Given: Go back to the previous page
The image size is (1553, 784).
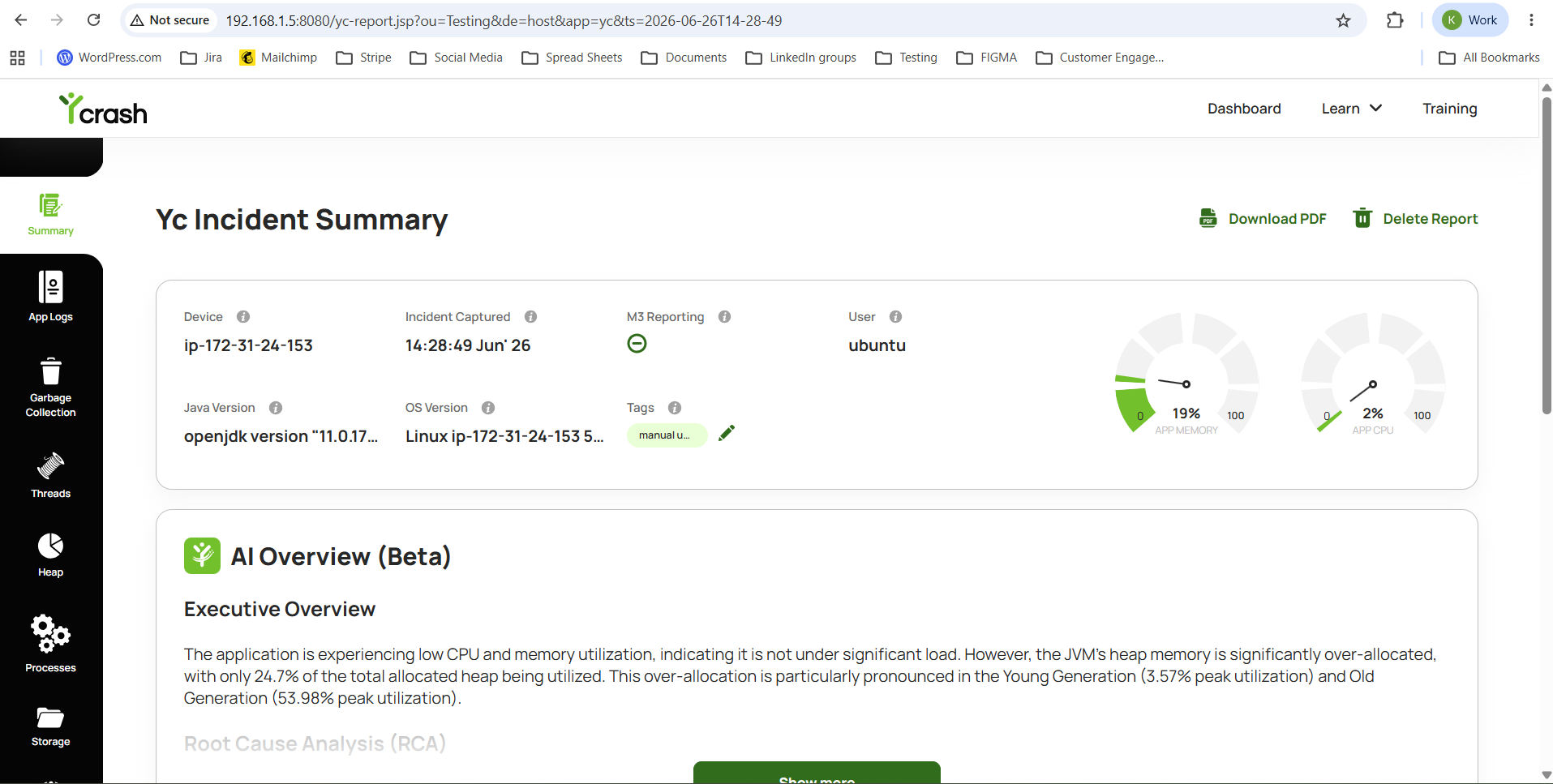Looking at the screenshot, I should pos(21,20).
